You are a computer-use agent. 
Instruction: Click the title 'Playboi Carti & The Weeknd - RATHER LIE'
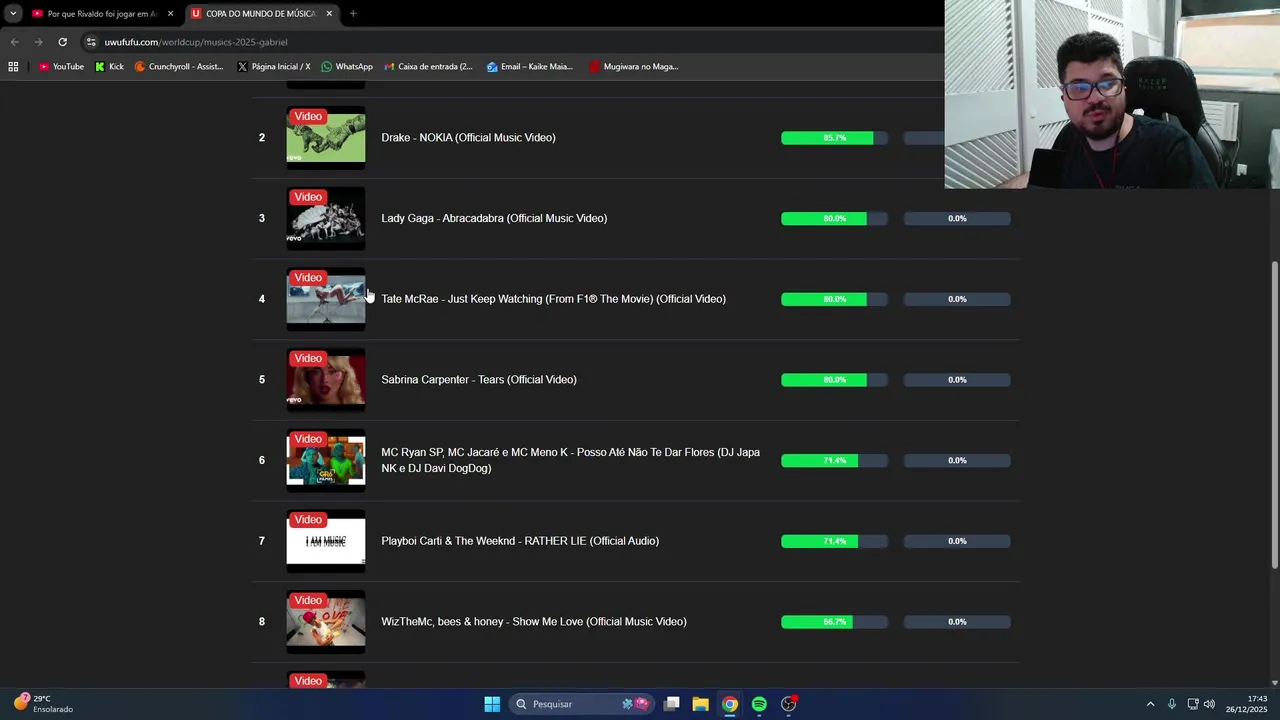click(x=520, y=541)
